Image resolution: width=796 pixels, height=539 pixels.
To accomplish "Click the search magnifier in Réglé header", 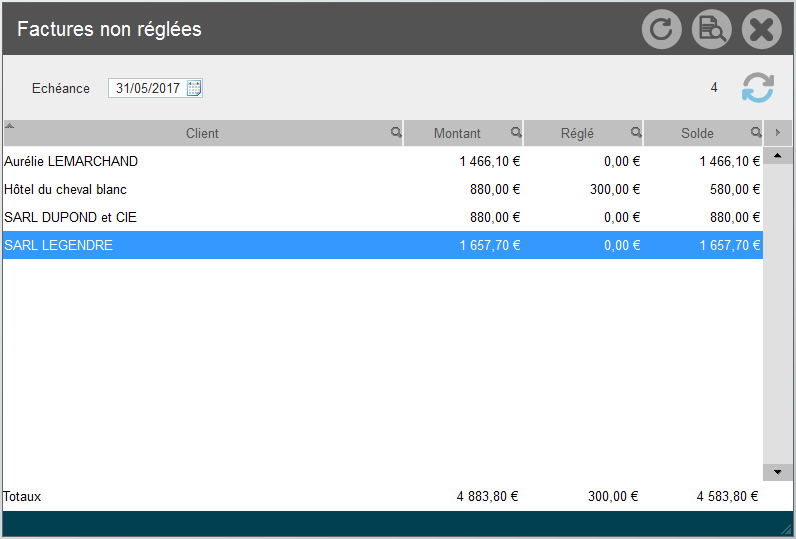I will [x=636, y=132].
